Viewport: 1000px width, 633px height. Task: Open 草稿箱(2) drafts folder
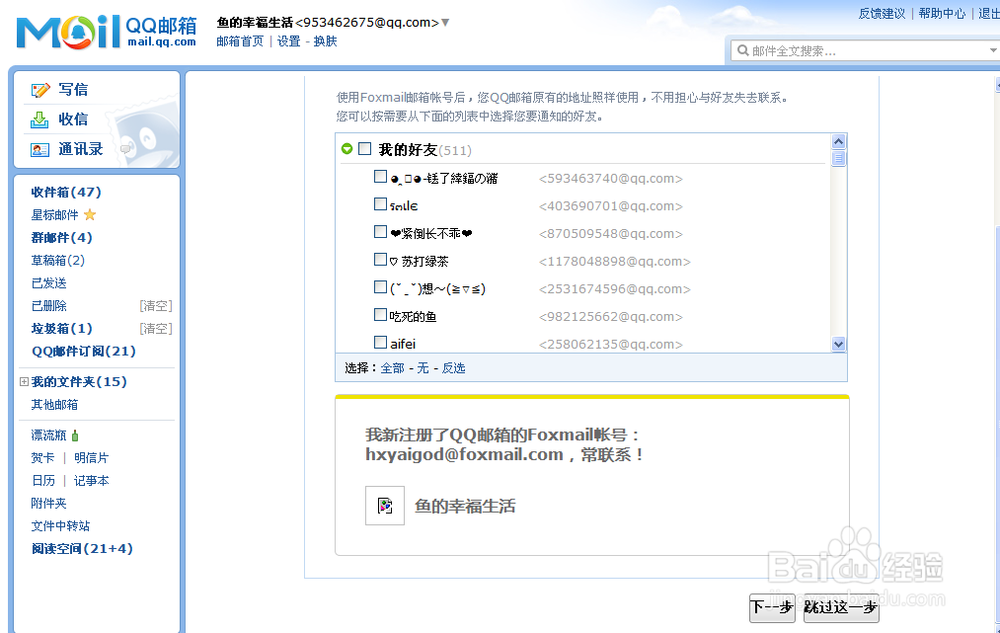pyautogui.click(x=58, y=260)
